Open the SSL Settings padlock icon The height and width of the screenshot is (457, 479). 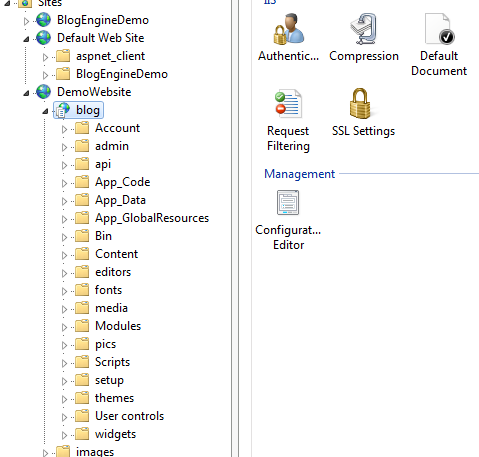pos(360,104)
